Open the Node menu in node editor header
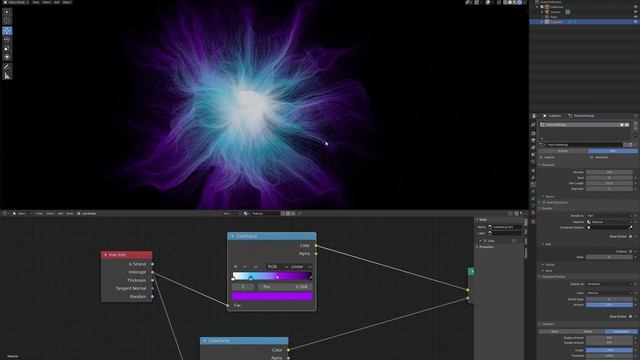 pos(69,213)
